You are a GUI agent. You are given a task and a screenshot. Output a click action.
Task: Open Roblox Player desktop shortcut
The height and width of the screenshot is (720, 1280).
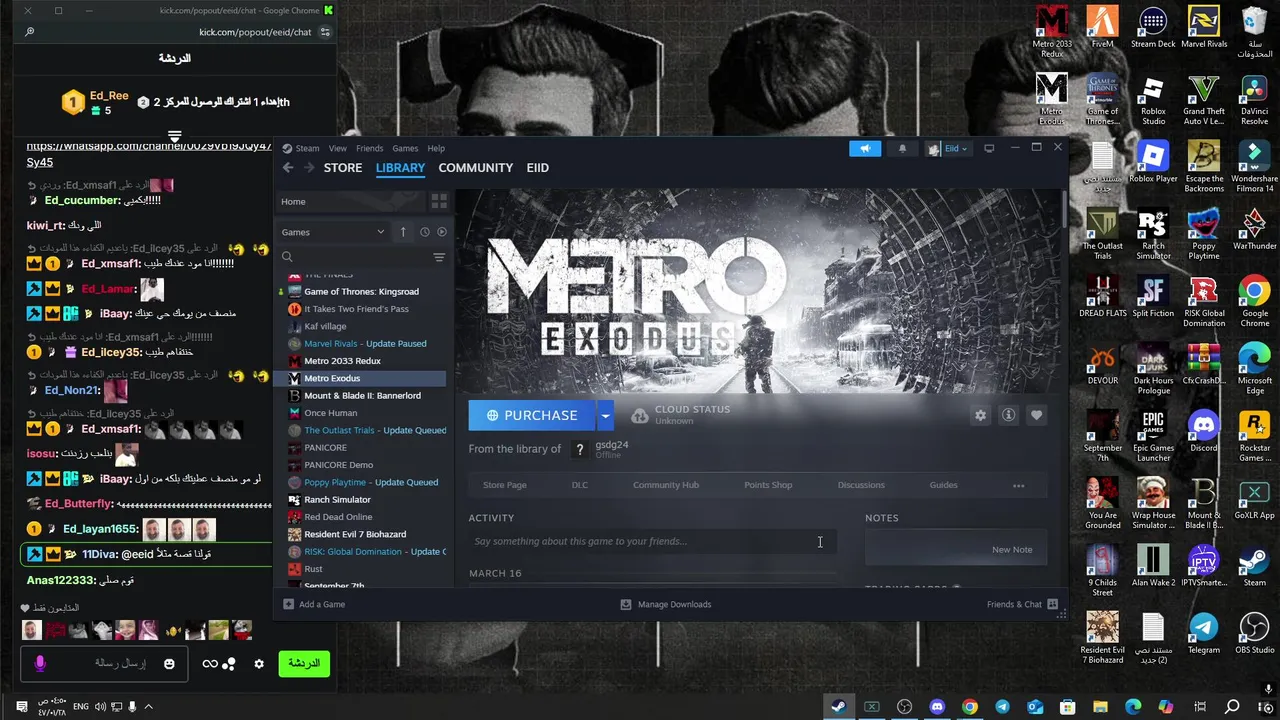pos(1153,163)
